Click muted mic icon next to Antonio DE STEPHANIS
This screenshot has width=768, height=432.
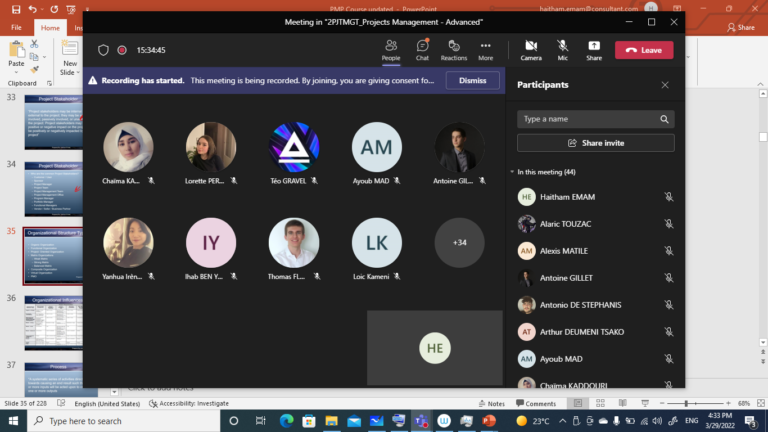pyautogui.click(x=669, y=305)
